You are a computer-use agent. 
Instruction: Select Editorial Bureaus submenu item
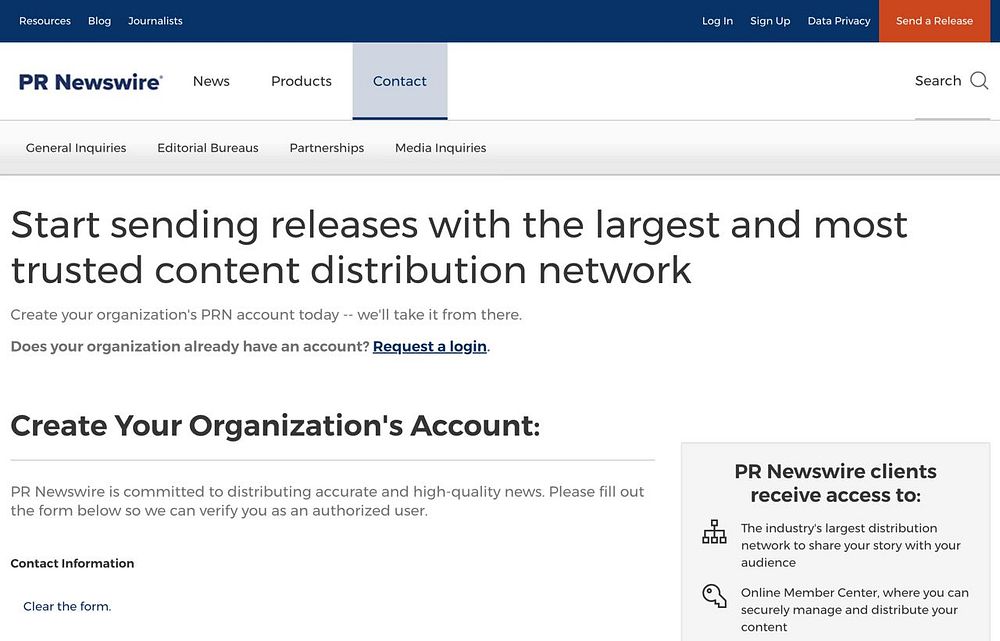(x=208, y=148)
